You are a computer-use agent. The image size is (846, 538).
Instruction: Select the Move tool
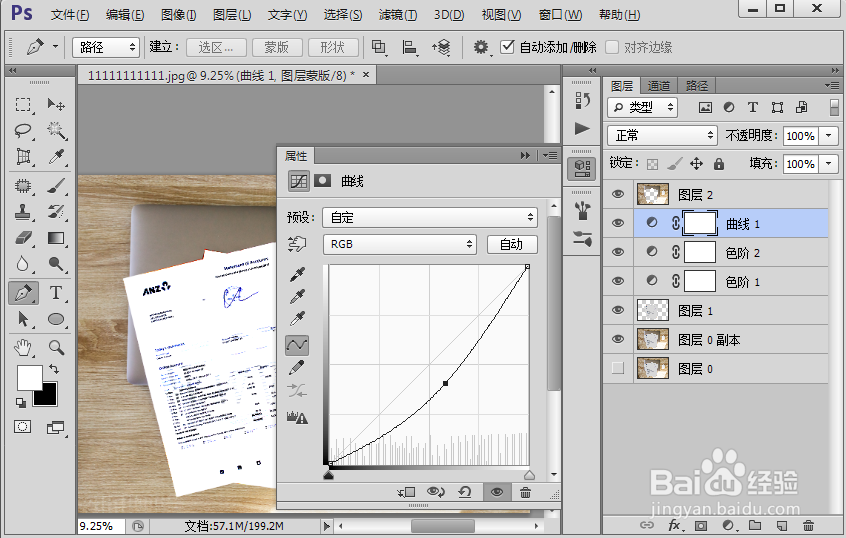tap(56, 104)
